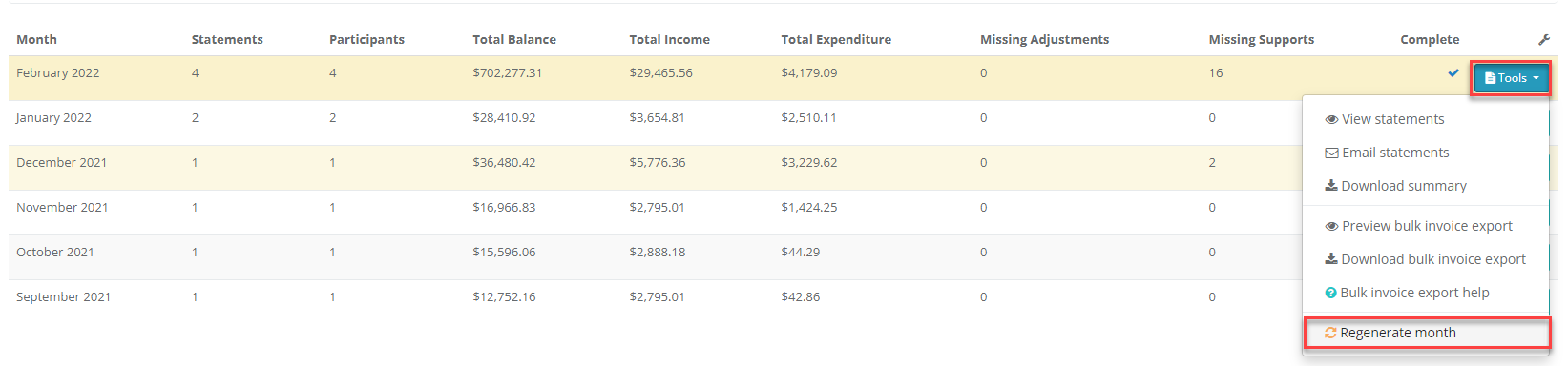Click the wrench icon in table header
This screenshot has width=1568, height=366.
pyautogui.click(x=1544, y=39)
